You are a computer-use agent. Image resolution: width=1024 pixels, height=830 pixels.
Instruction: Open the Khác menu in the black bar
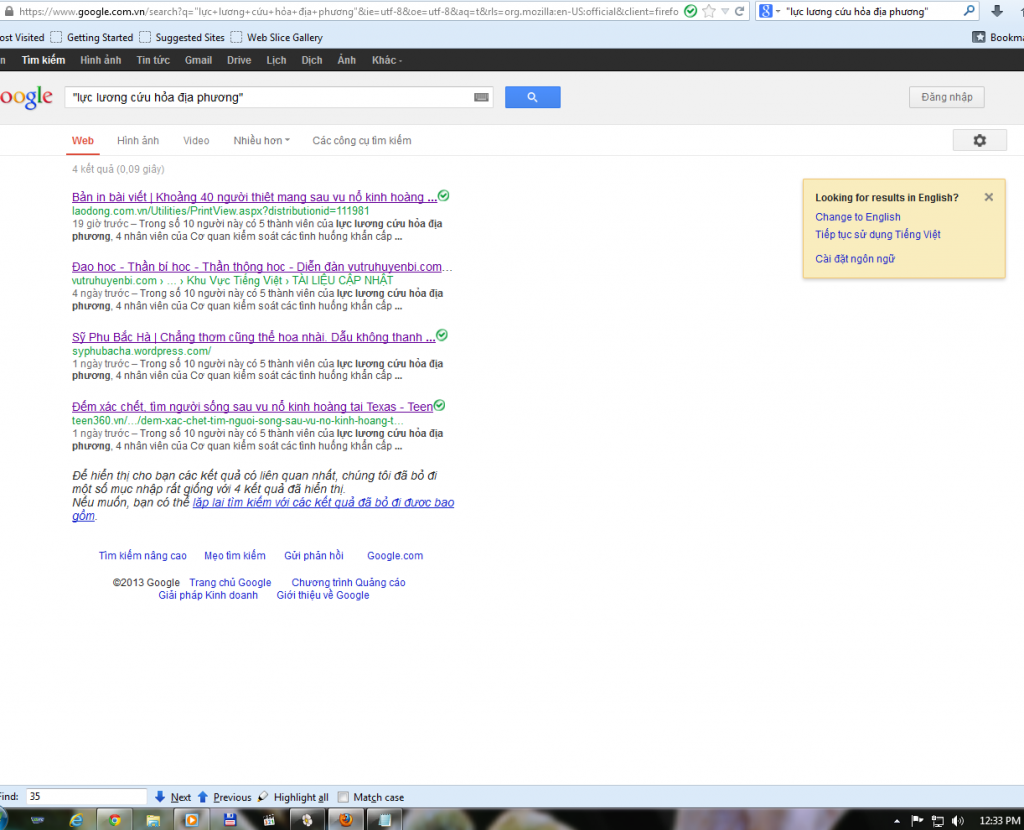(387, 60)
